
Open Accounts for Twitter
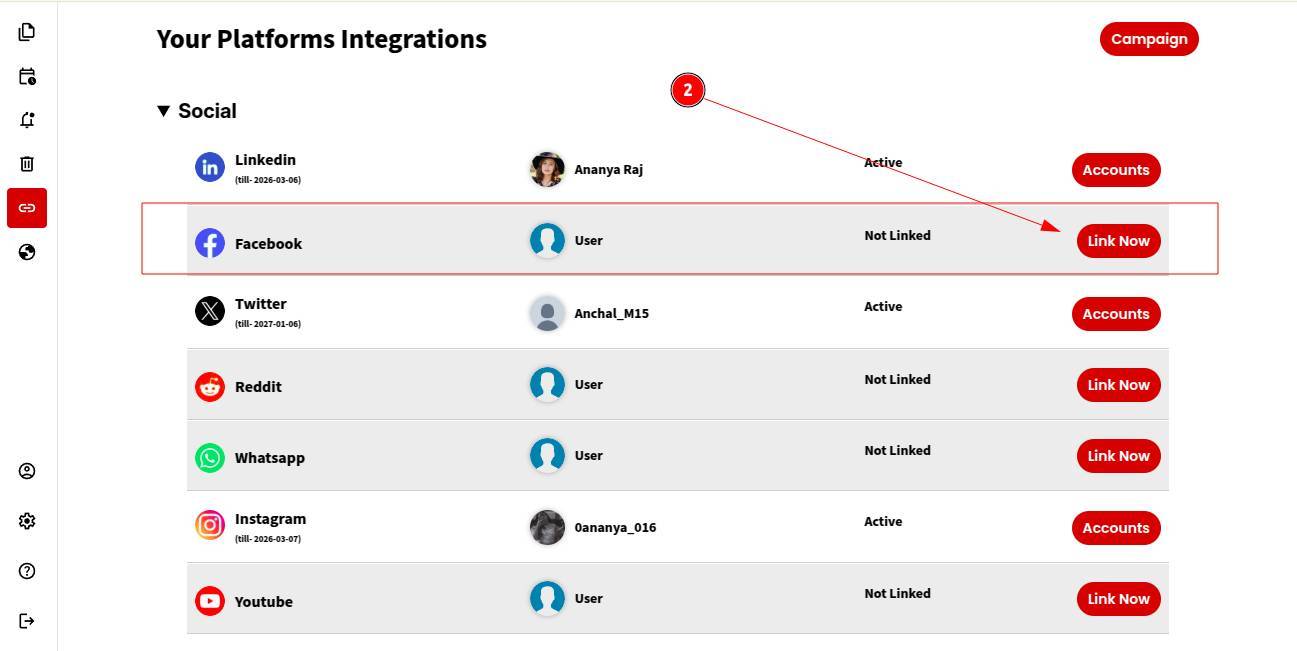point(1116,314)
